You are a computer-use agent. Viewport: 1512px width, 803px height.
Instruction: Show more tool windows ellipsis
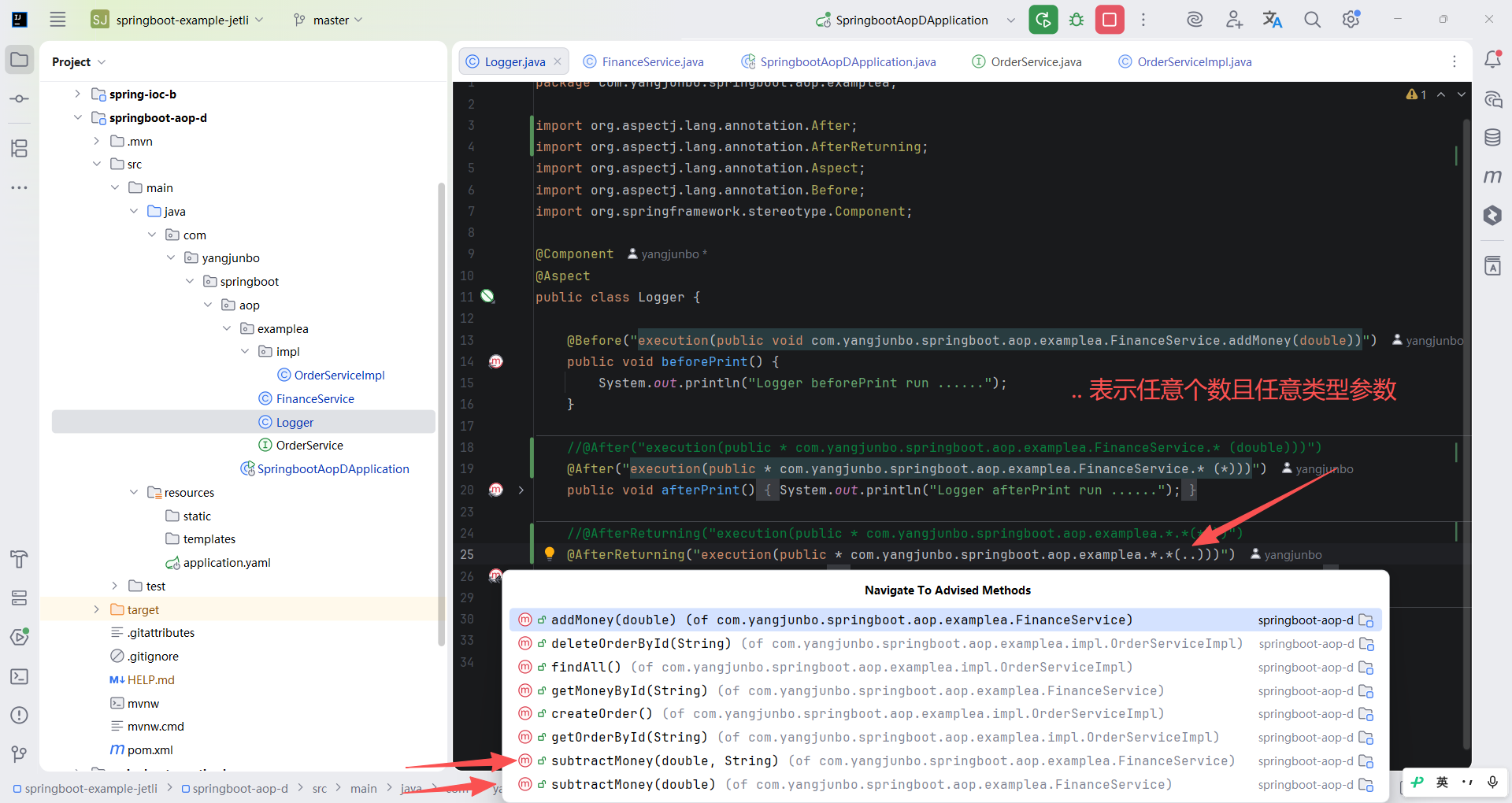click(20, 187)
